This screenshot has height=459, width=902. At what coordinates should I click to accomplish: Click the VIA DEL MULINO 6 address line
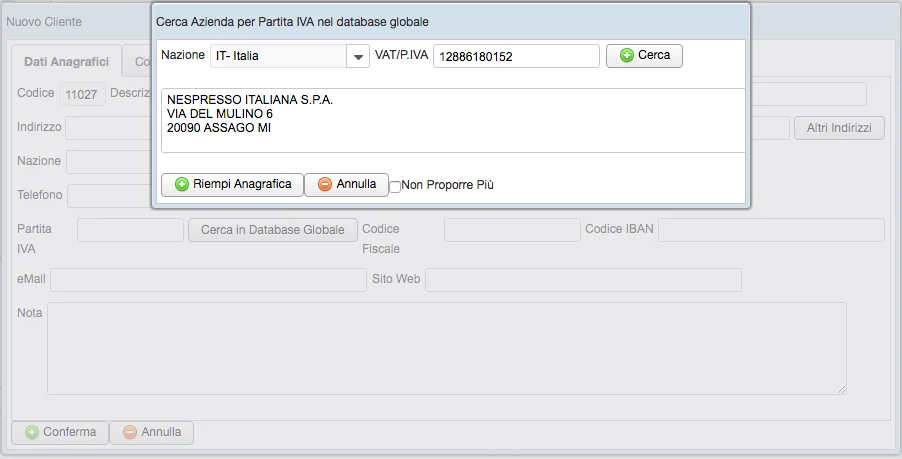pyautogui.click(x=220, y=114)
